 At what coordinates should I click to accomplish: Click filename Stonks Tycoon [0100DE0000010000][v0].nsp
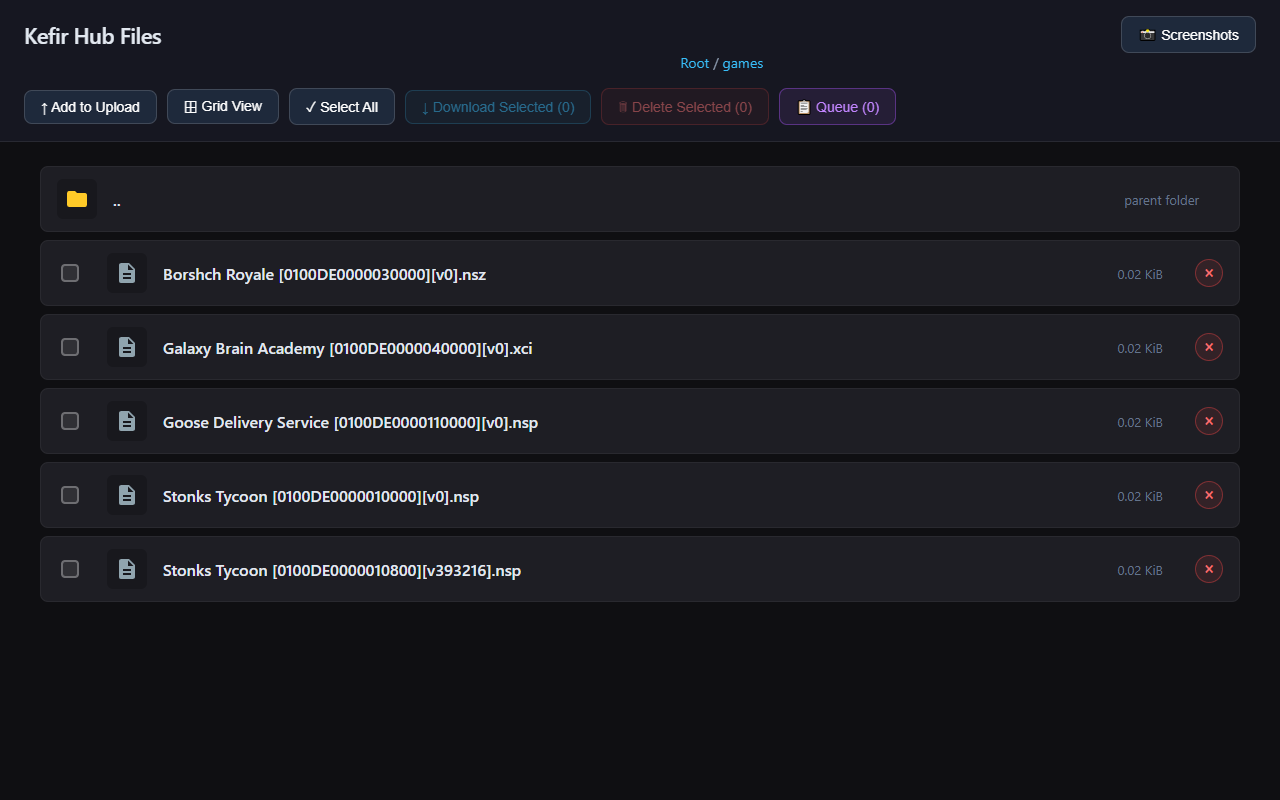pyautogui.click(x=321, y=496)
